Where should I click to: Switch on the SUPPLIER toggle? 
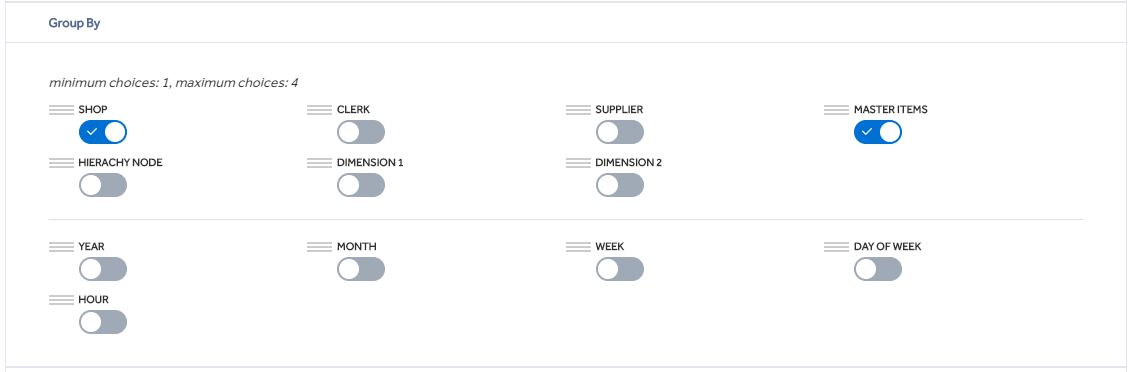(x=619, y=132)
